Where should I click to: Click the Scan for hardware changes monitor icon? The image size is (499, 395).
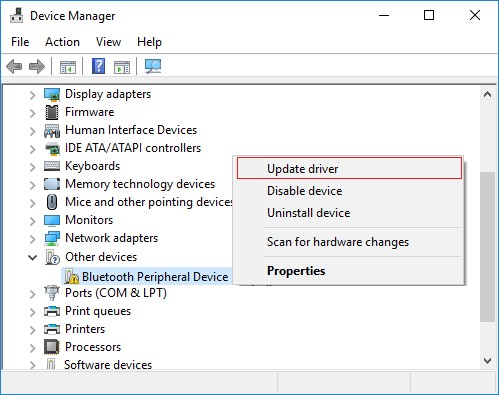153,66
